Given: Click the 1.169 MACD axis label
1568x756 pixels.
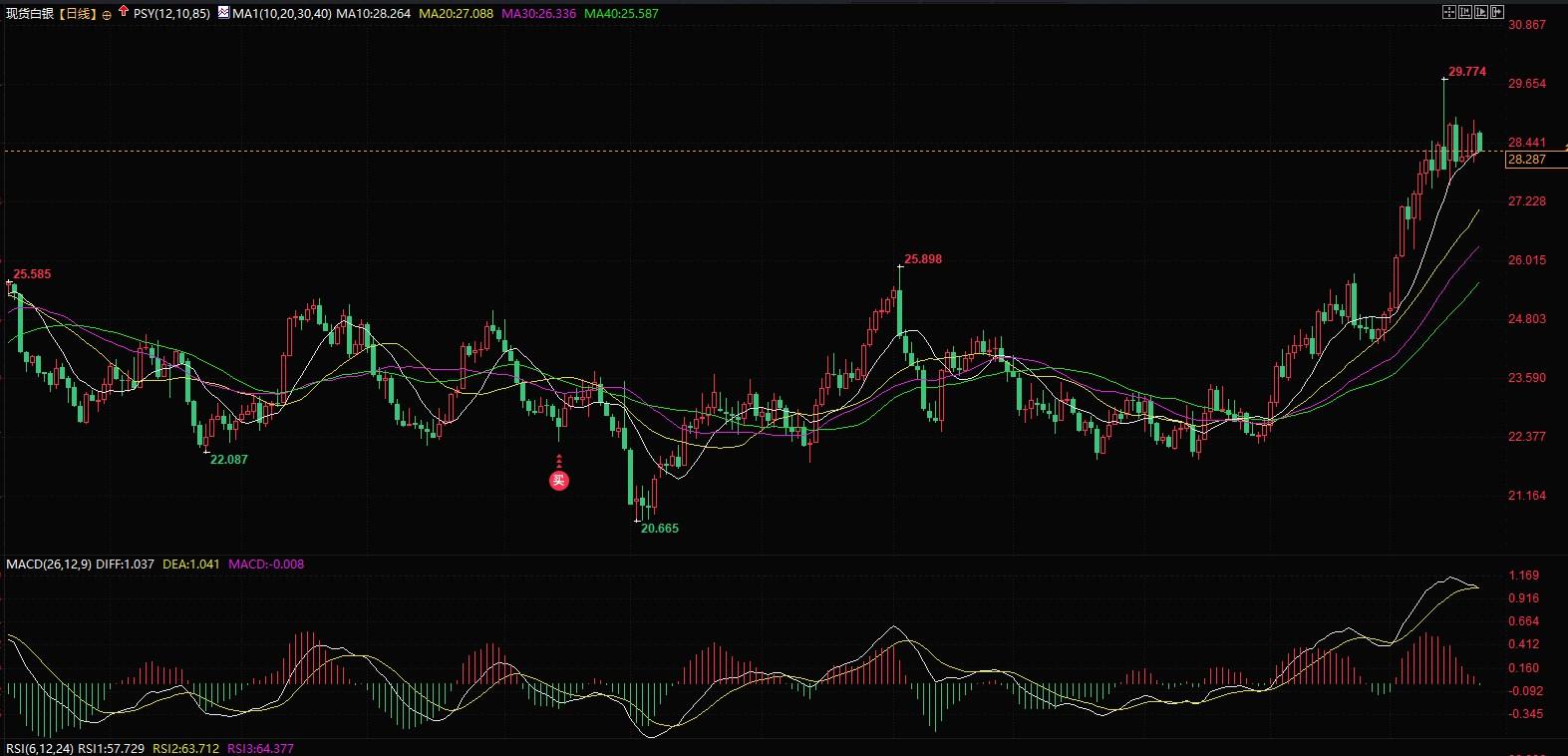Looking at the screenshot, I should tap(1524, 575).
